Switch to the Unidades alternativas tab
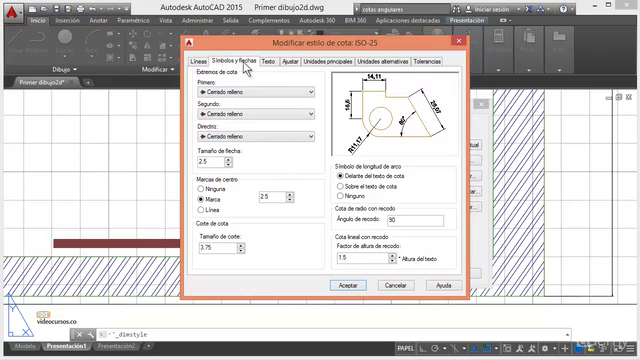Image resolution: width=640 pixels, height=360 pixels. click(383, 62)
